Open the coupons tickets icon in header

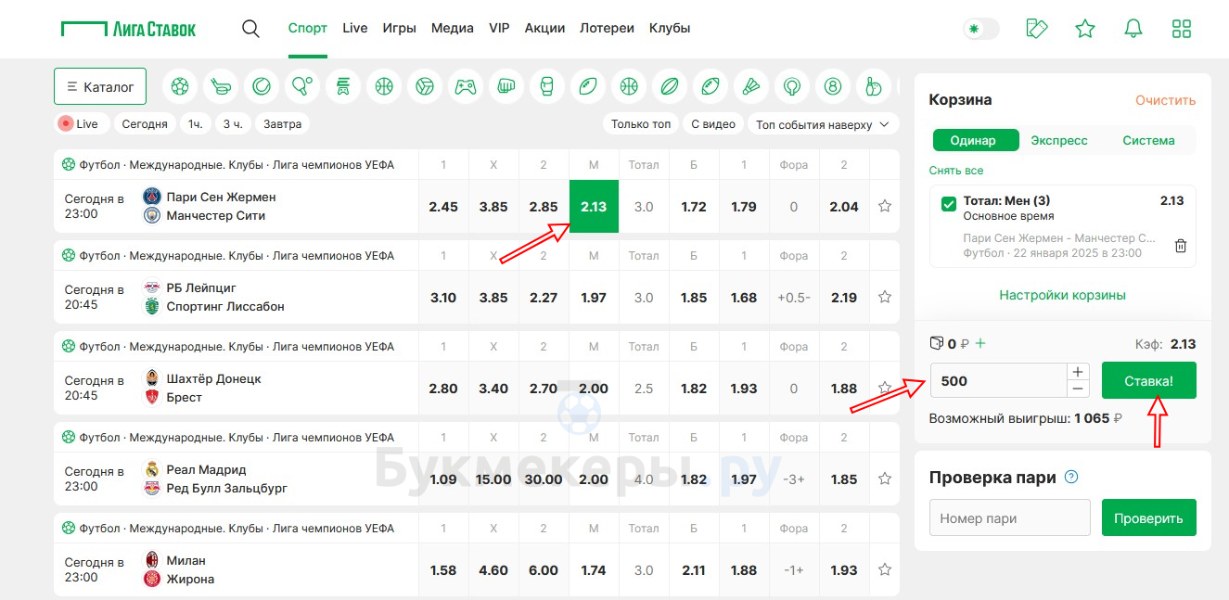coord(1037,28)
